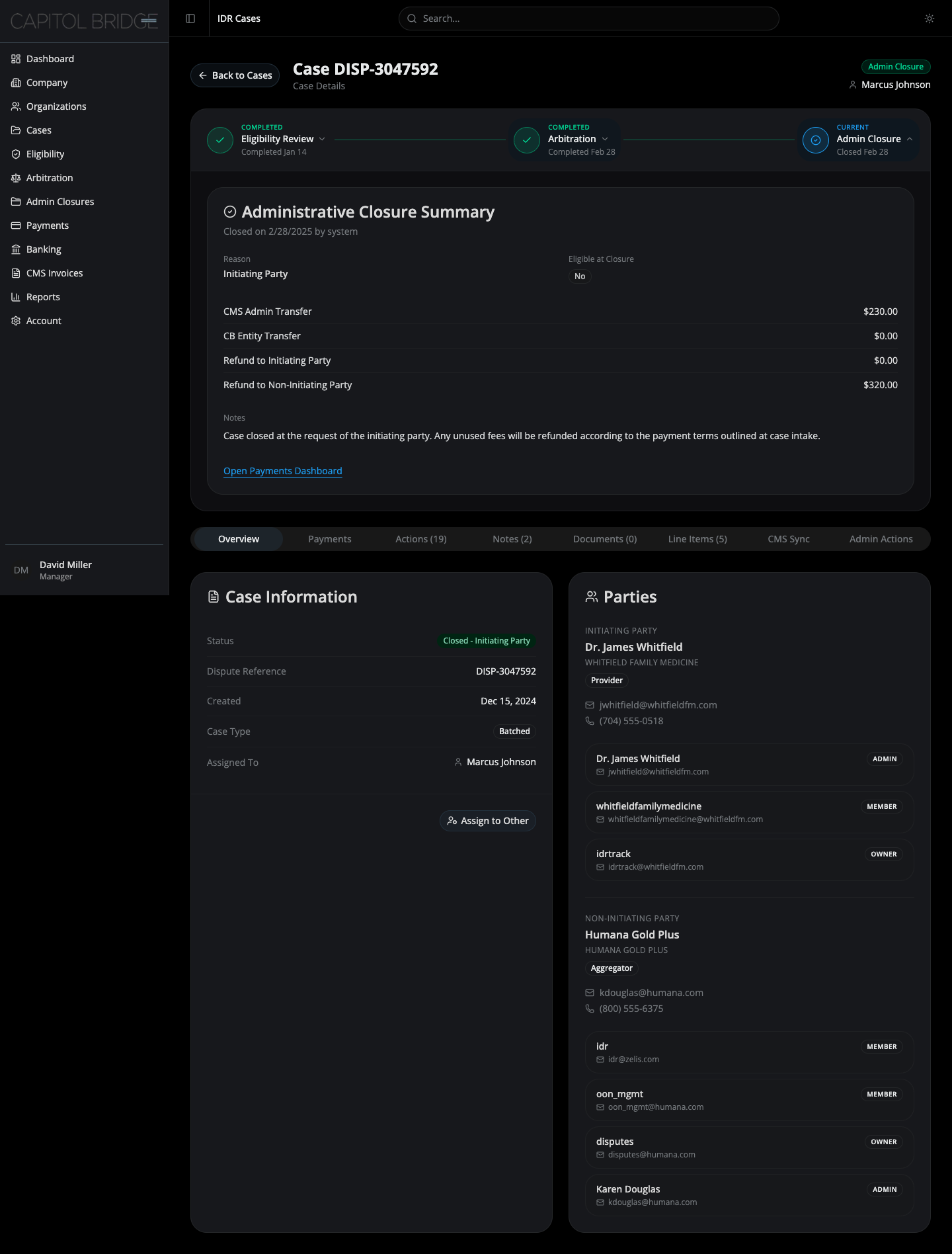Open the Payments Dashboard link
The height and width of the screenshot is (1254, 952).
(x=282, y=471)
